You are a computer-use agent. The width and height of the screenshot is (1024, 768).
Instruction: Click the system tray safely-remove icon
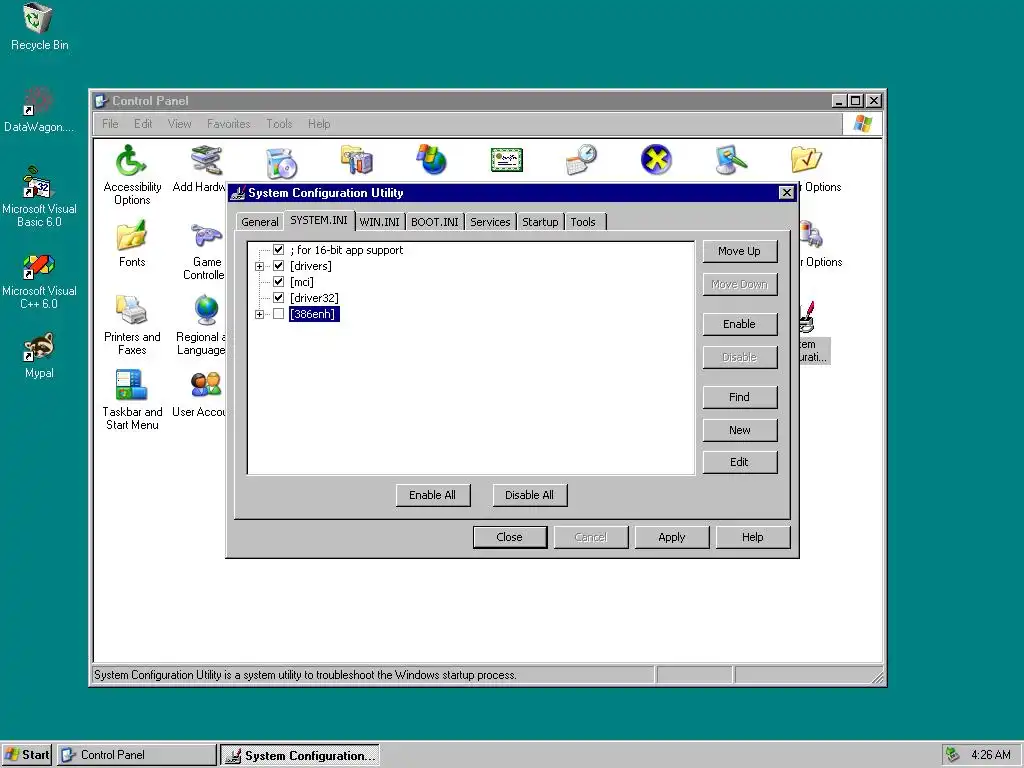click(953, 755)
